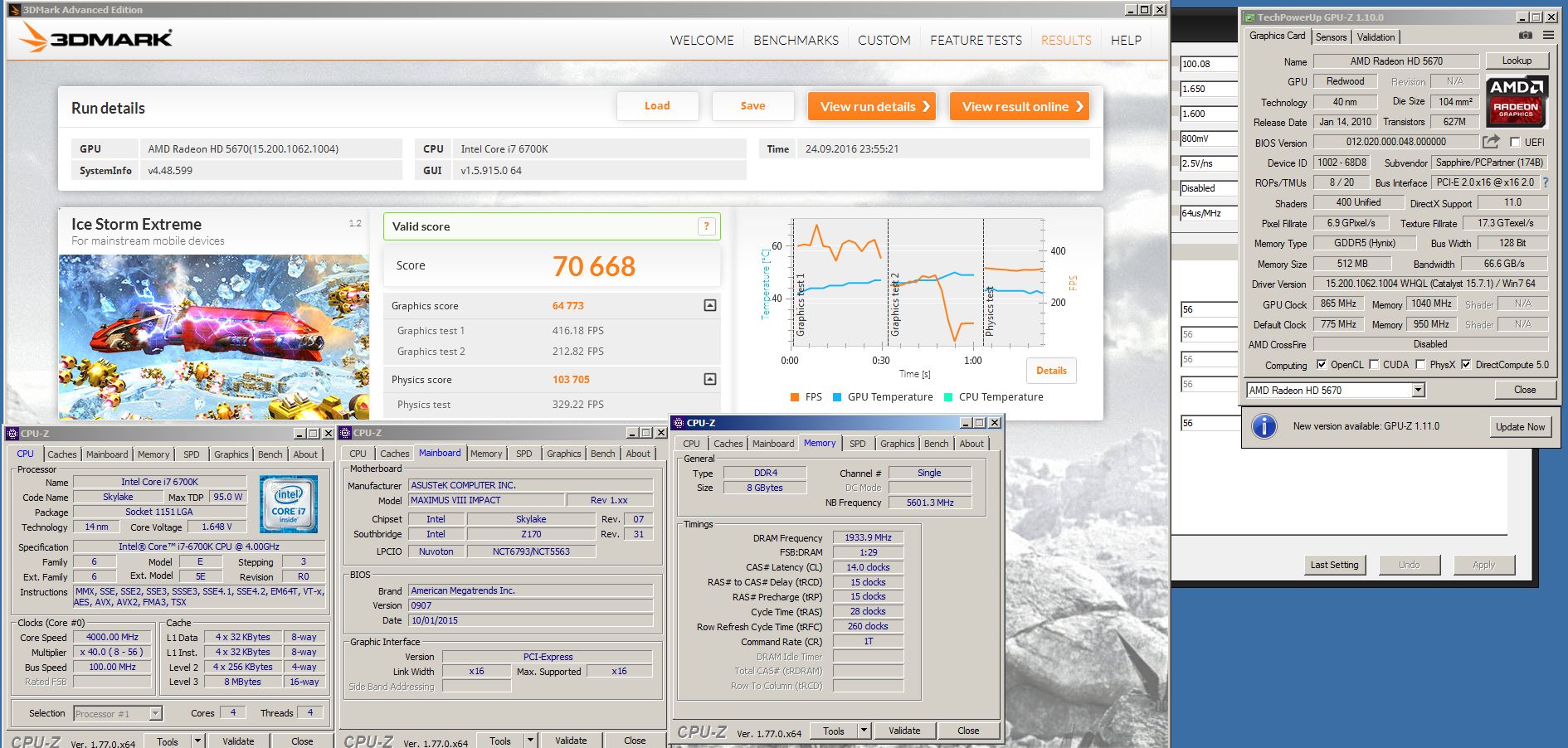The height and width of the screenshot is (748, 1568).
Task: Click the Close button in GPU-Z
Action: 1524,390
